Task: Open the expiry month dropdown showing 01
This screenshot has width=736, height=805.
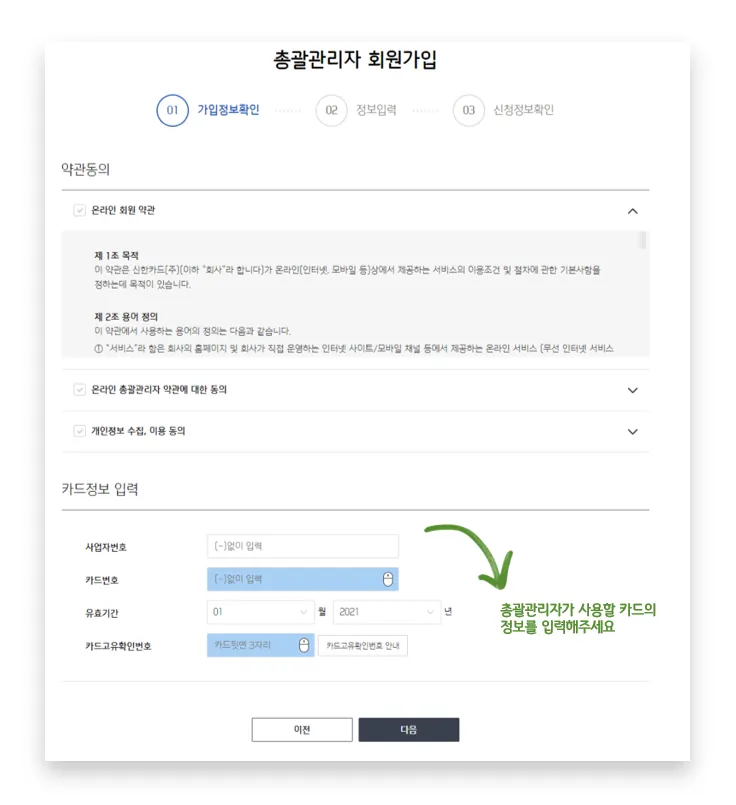Action: click(261, 612)
